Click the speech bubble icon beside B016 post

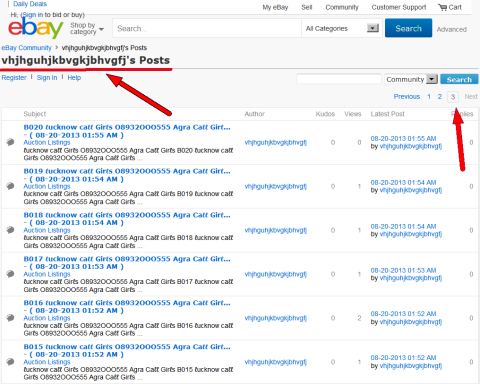tap(10, 318)
